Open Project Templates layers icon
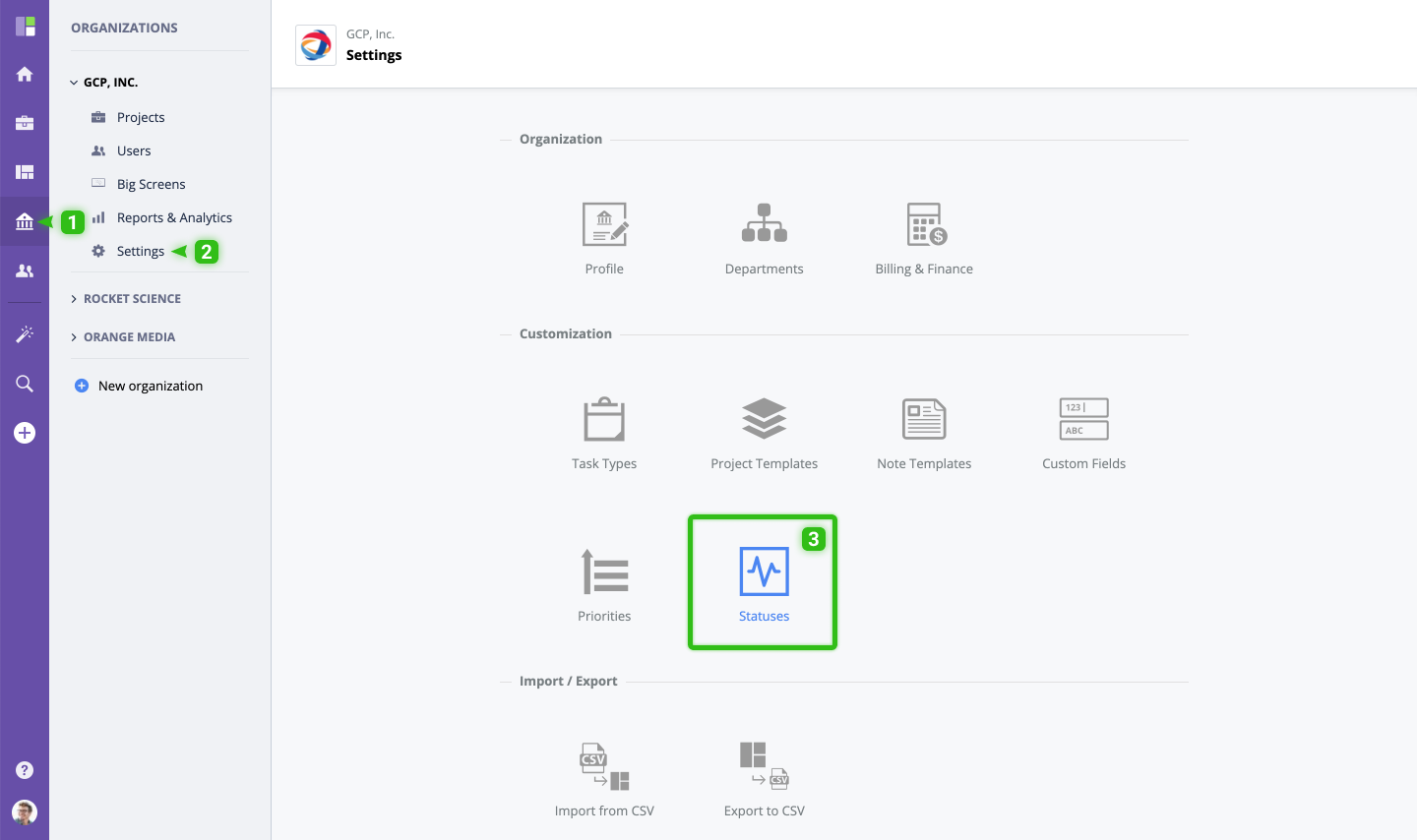 [764, 418]
